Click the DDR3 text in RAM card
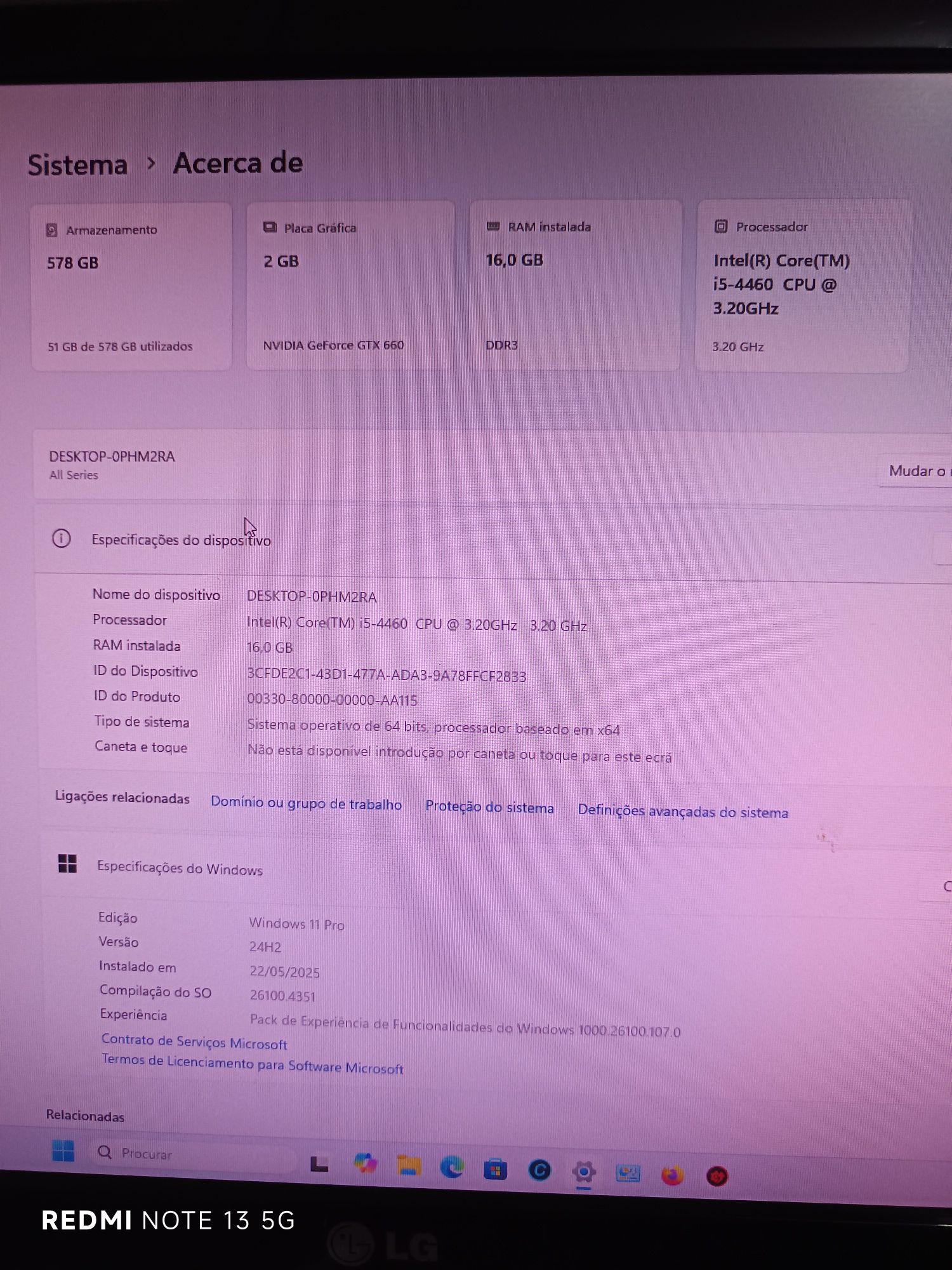 (x=501, y=345)
